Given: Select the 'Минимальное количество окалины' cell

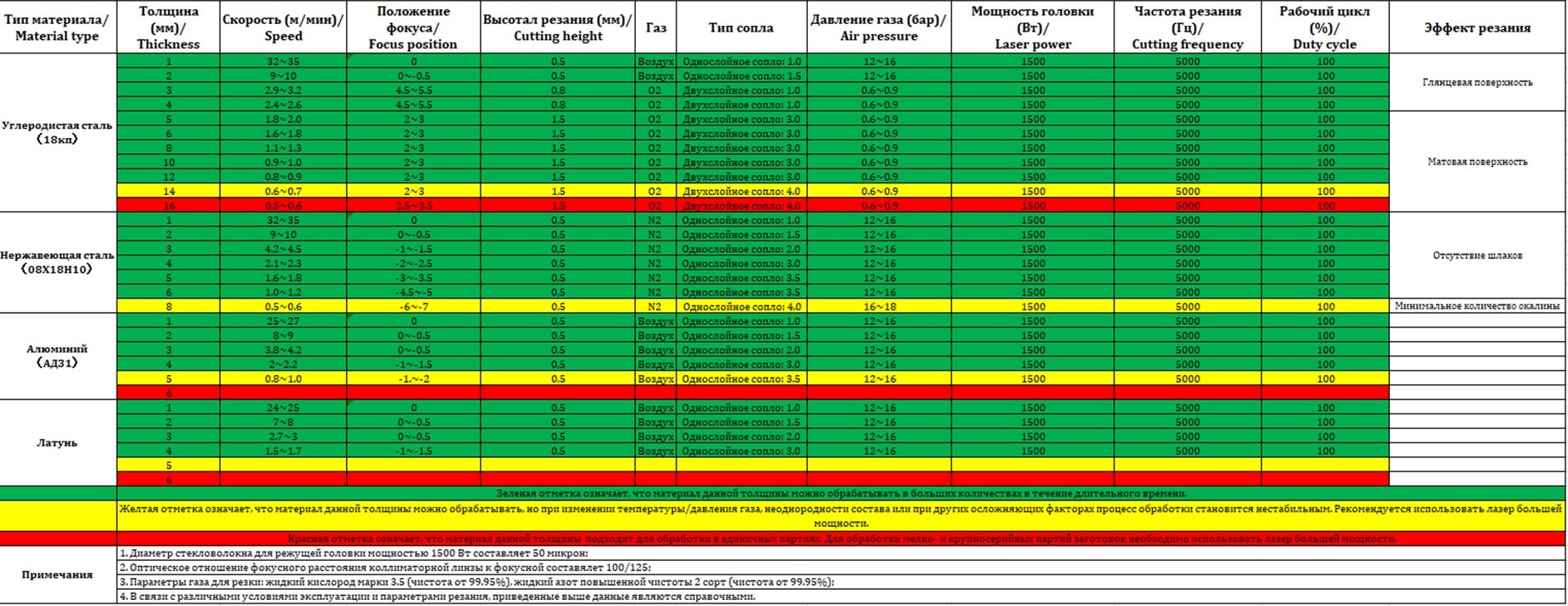Looking at the screenshot, I should (1478, 306).
